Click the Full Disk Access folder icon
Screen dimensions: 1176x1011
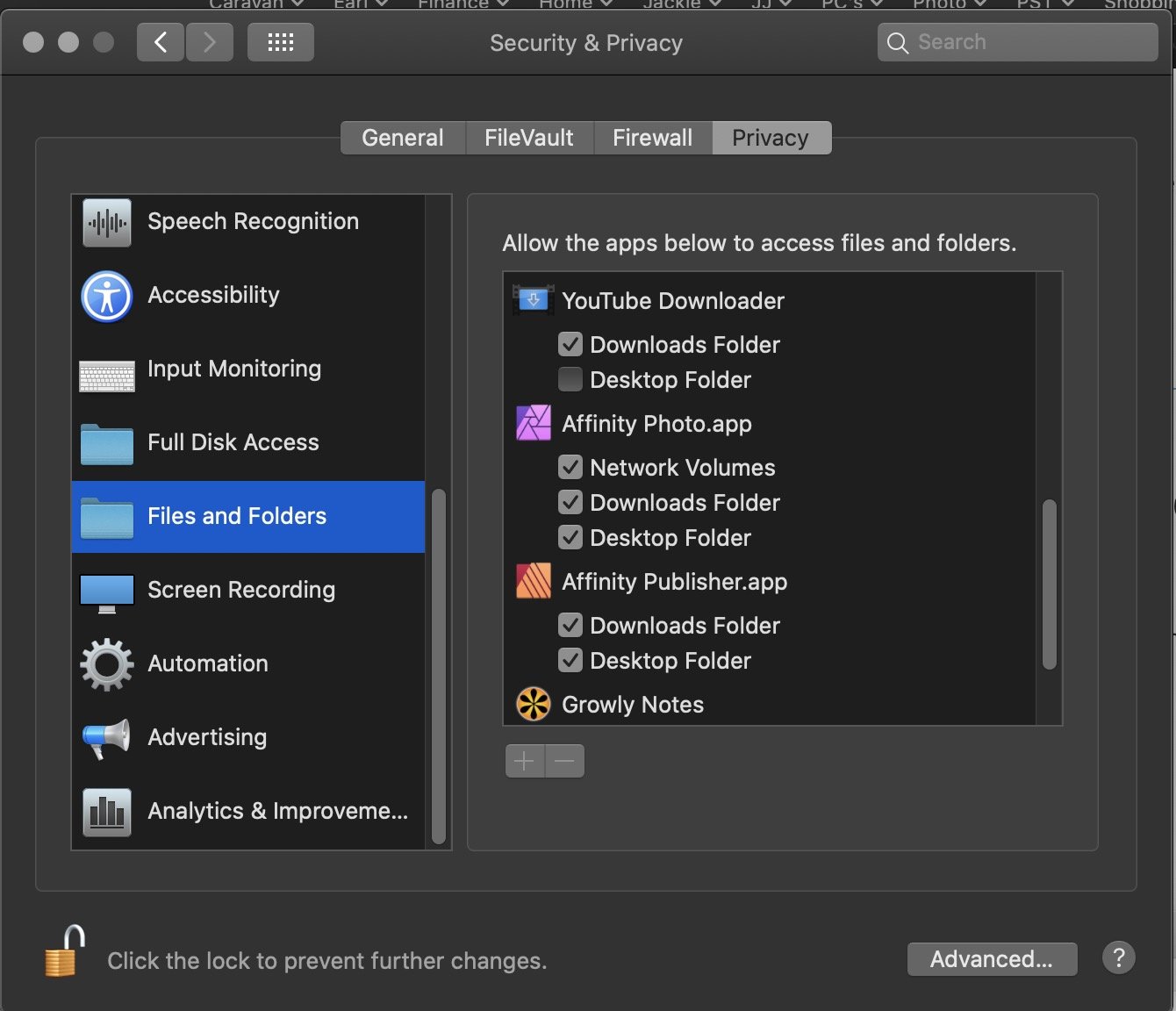coord(107,444)
